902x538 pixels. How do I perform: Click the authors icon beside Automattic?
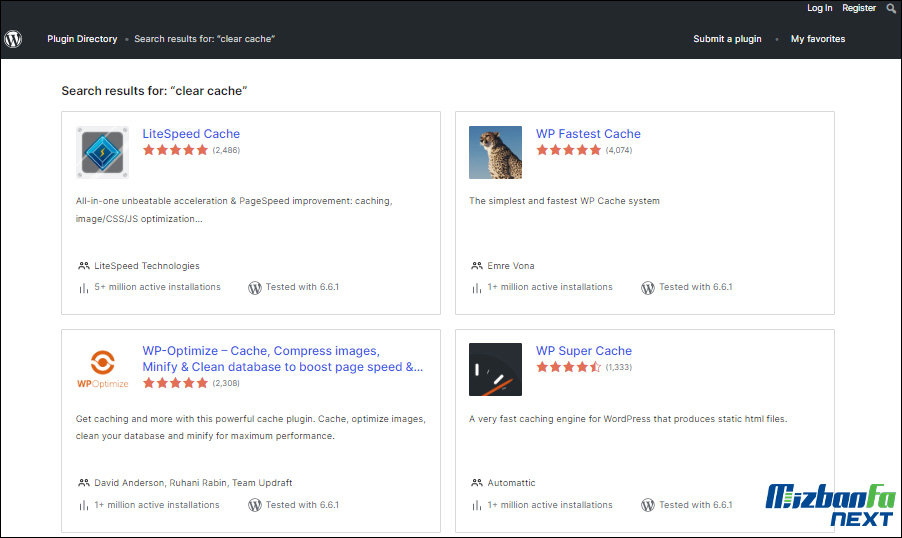[x=477, y=483]
